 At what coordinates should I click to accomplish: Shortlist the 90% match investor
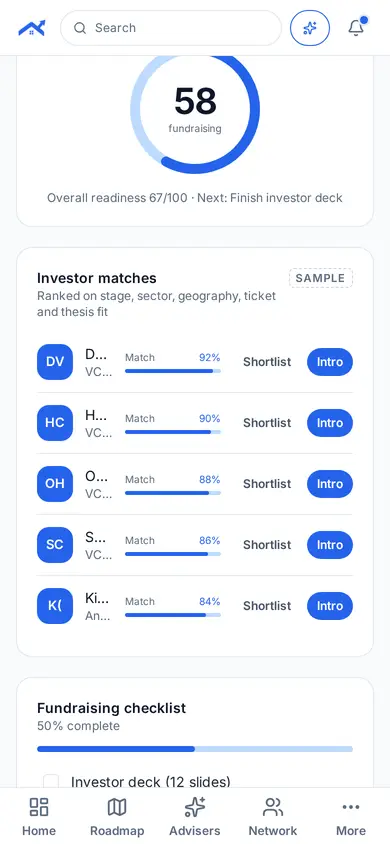(x=267, y=423)
